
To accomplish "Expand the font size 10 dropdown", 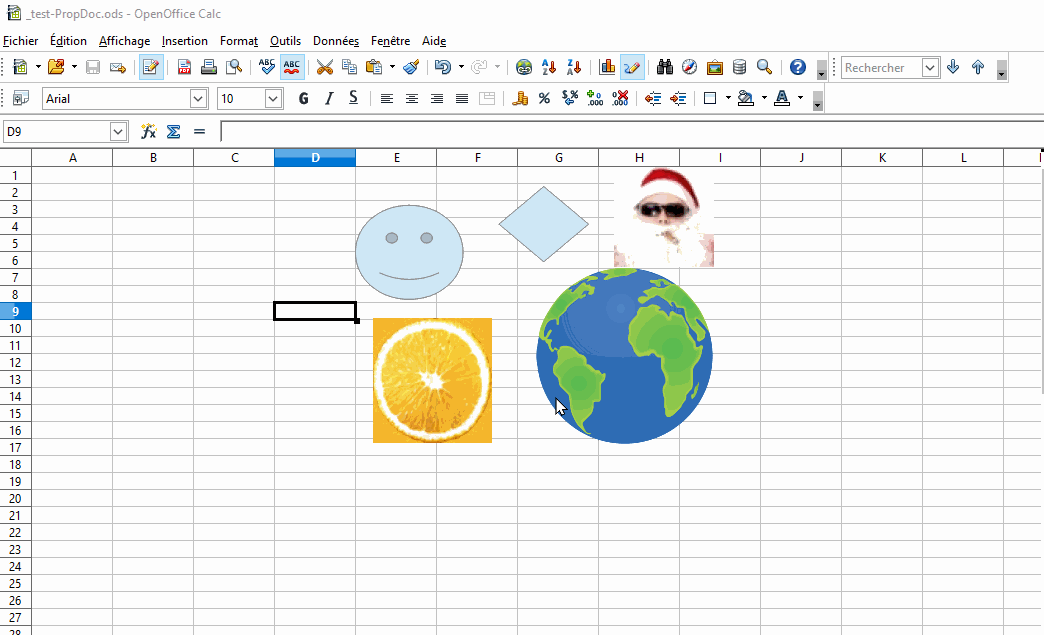I will (x=272, y=99).
